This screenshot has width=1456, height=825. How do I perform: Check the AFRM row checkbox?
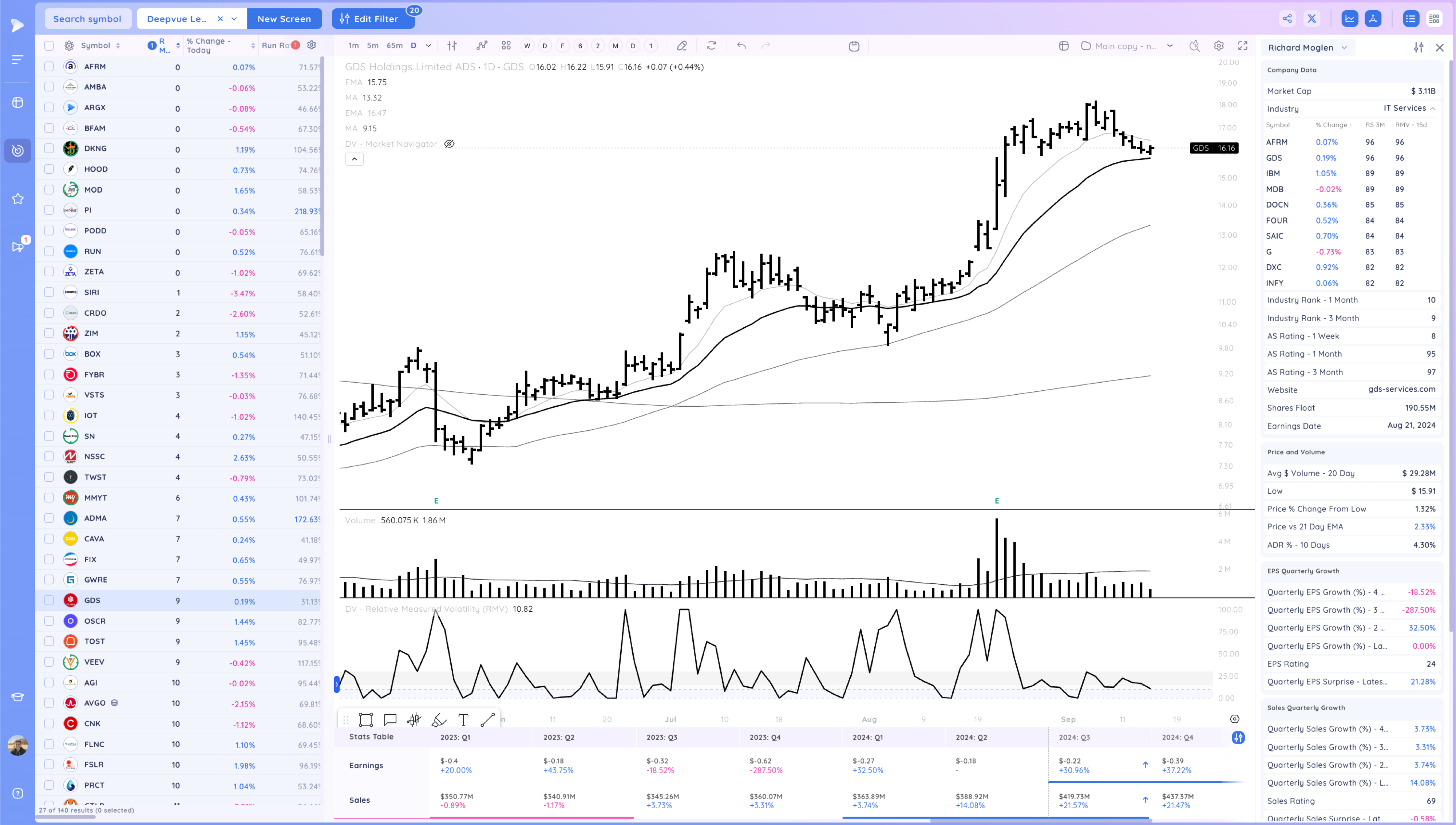[x=49, y=67]
